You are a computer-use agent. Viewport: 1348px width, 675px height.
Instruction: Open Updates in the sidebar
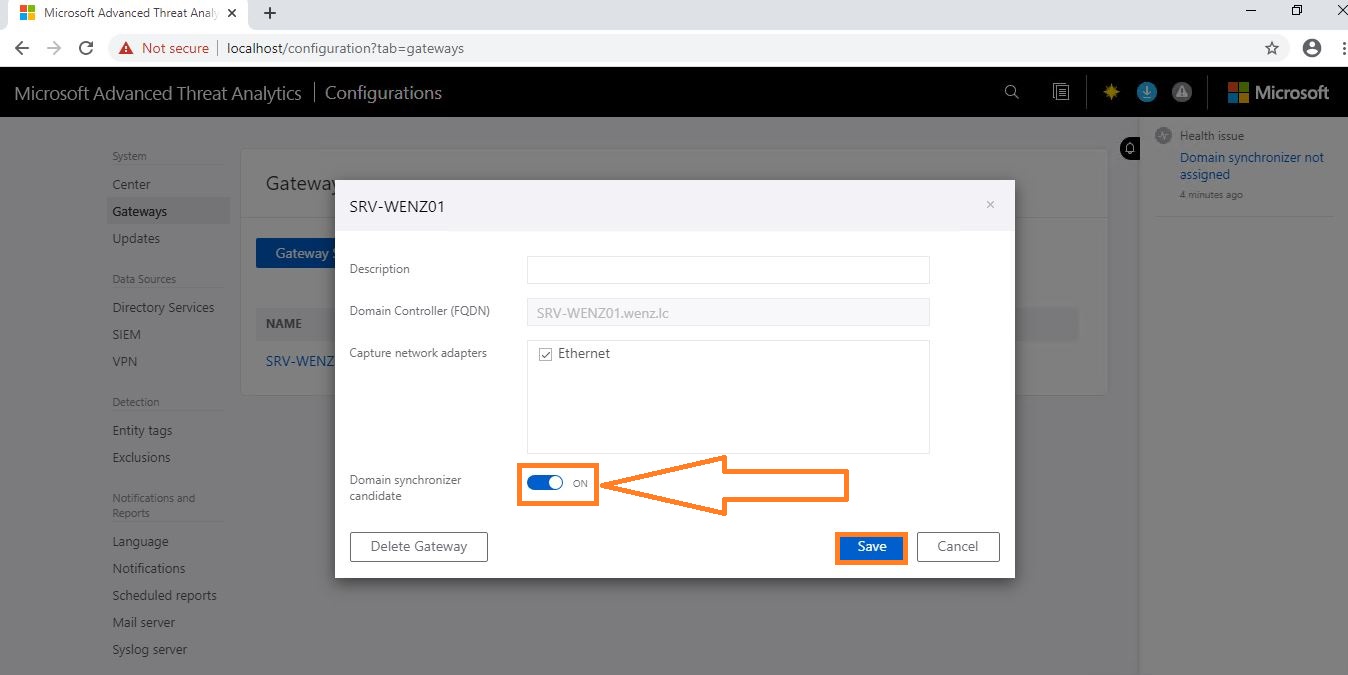point(136,238)
